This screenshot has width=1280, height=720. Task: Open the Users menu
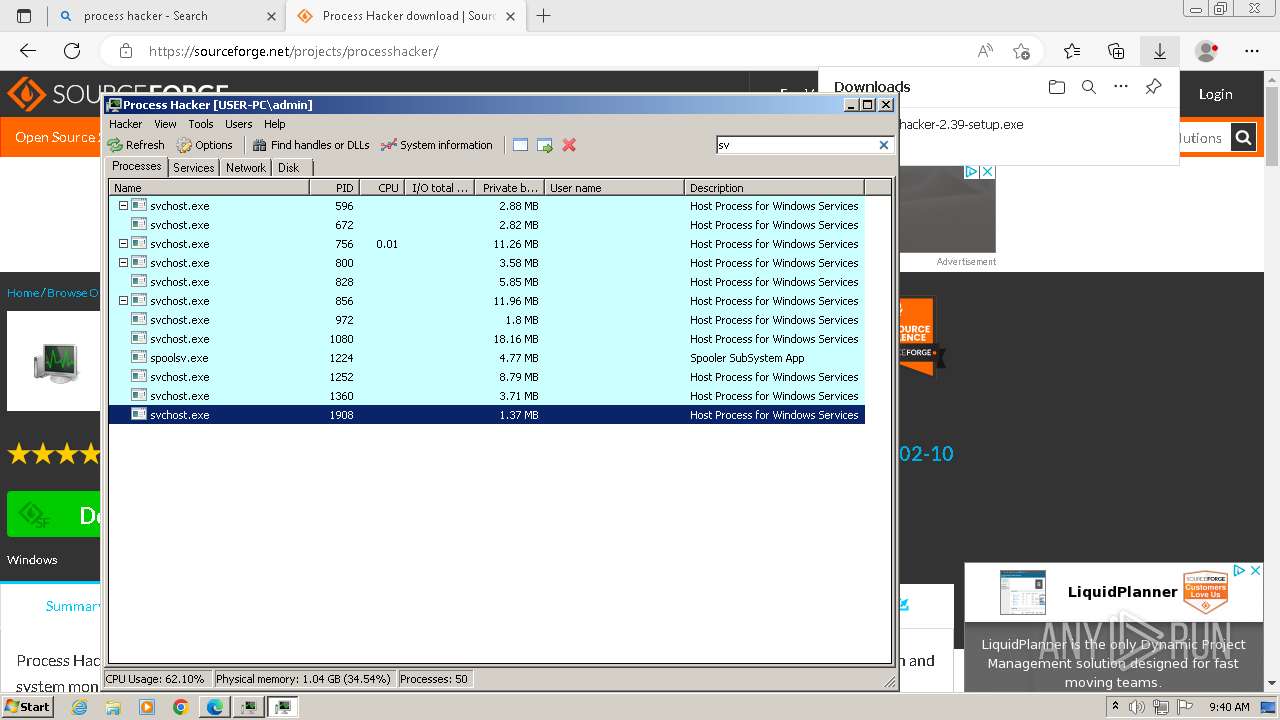point(238,124)
